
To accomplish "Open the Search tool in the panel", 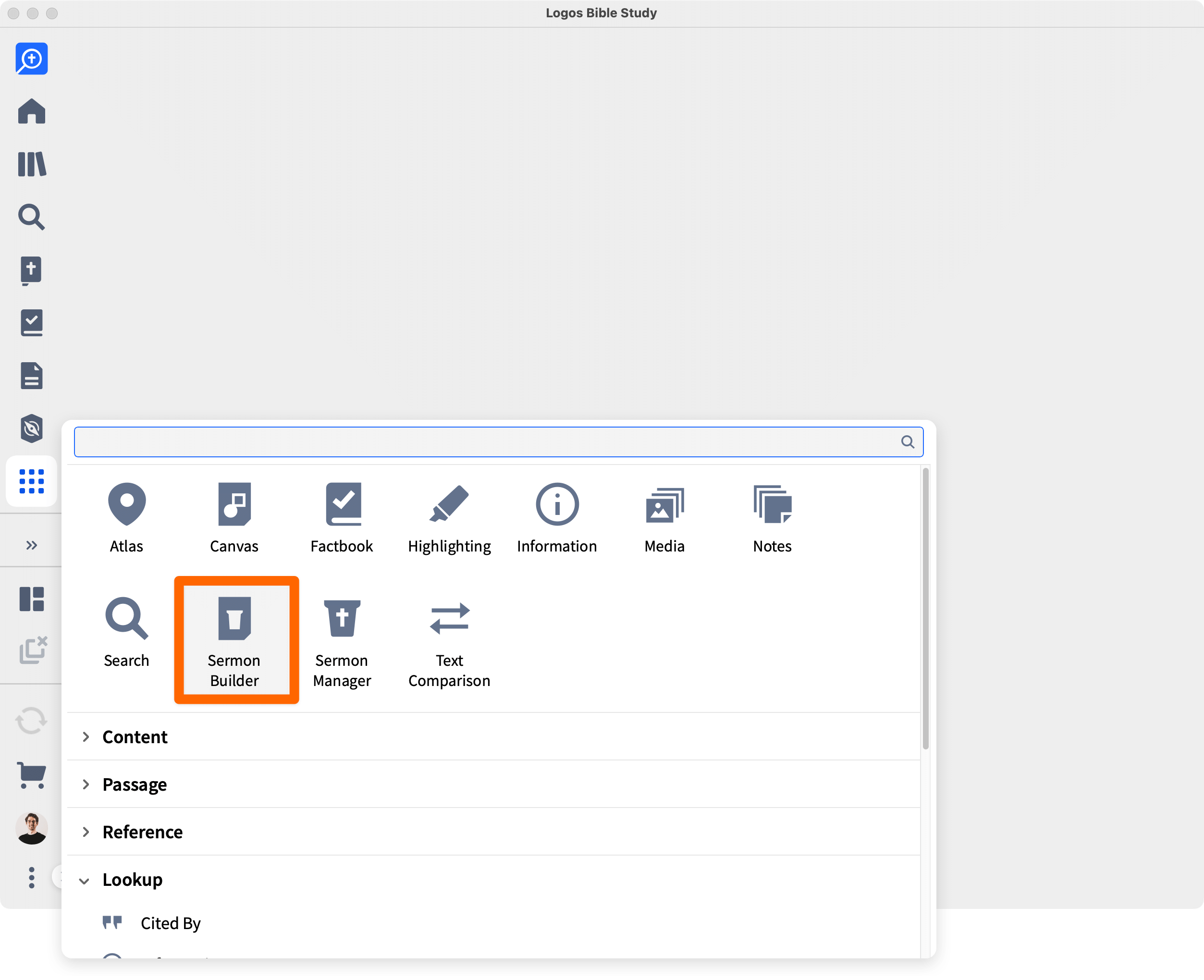I will 126,632.
